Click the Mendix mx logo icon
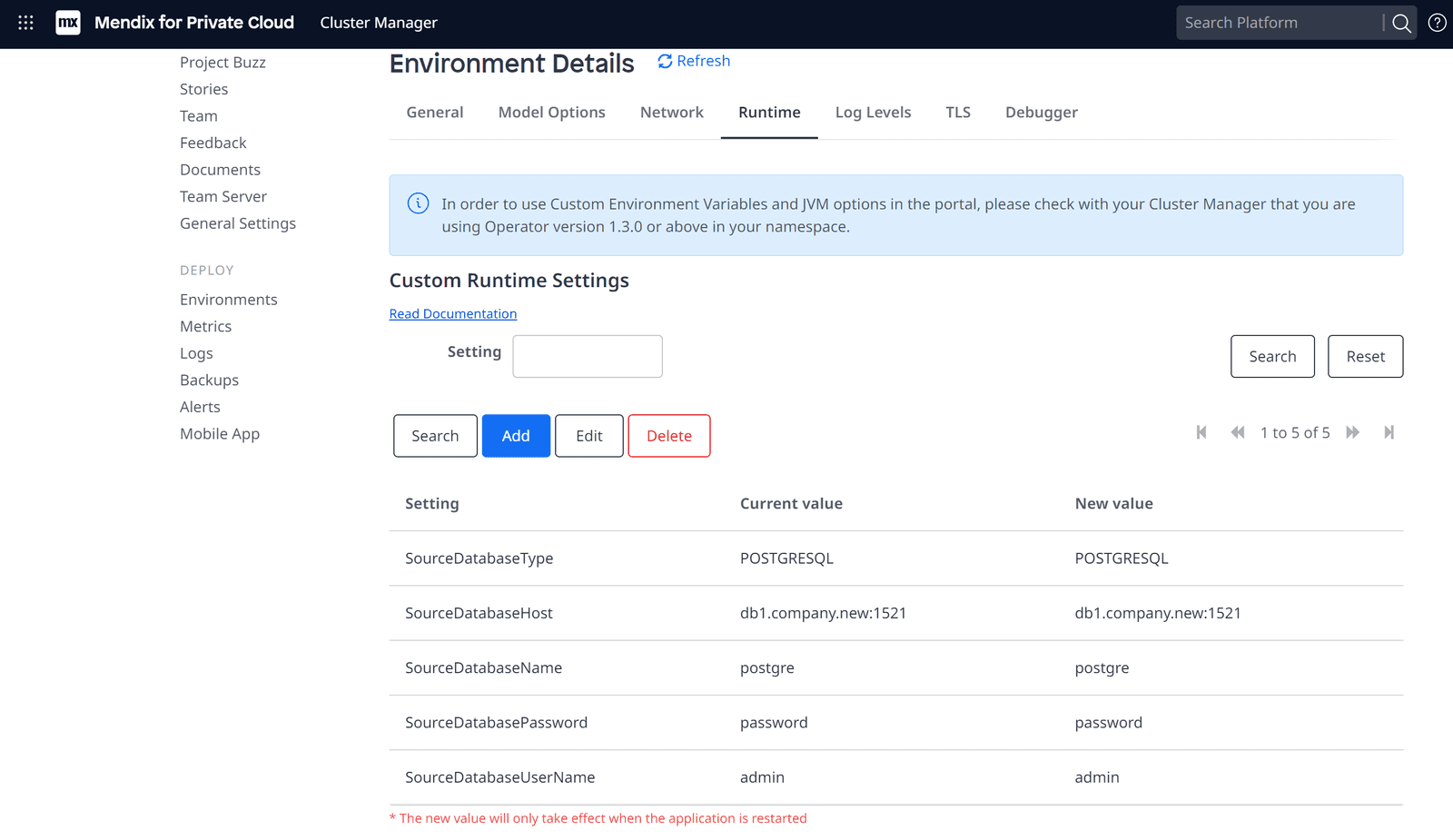1453x840 pixels. 67,23
